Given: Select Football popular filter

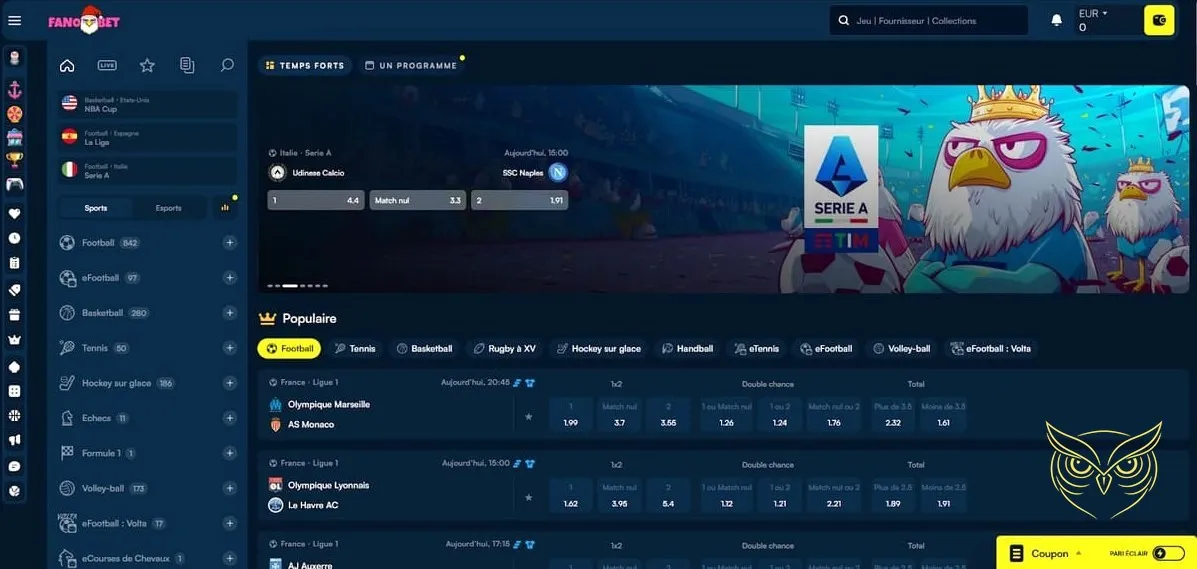Looking at the screenshot, I should point(289,349).
